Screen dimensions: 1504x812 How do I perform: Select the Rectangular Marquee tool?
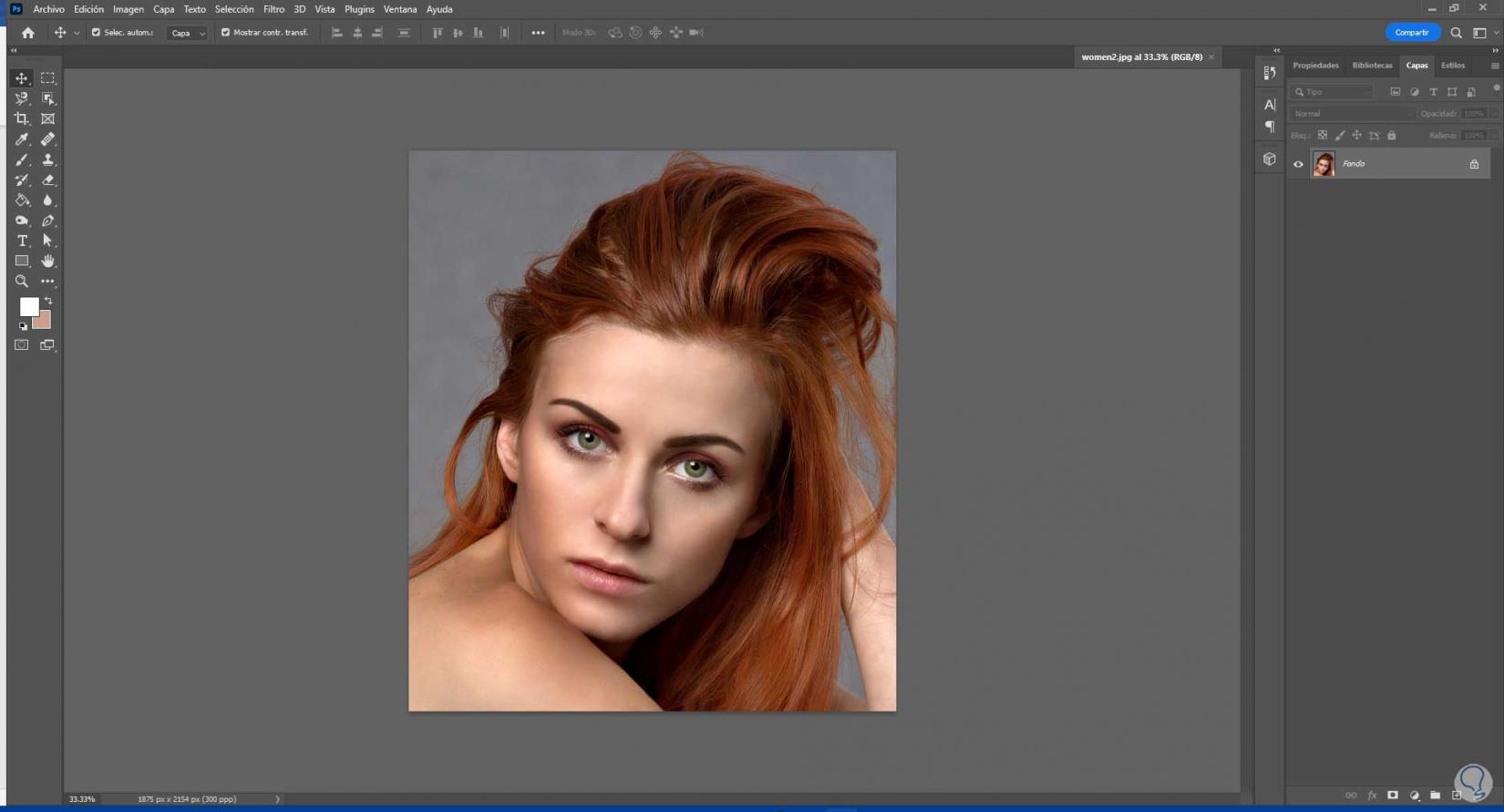pos(47,78)
